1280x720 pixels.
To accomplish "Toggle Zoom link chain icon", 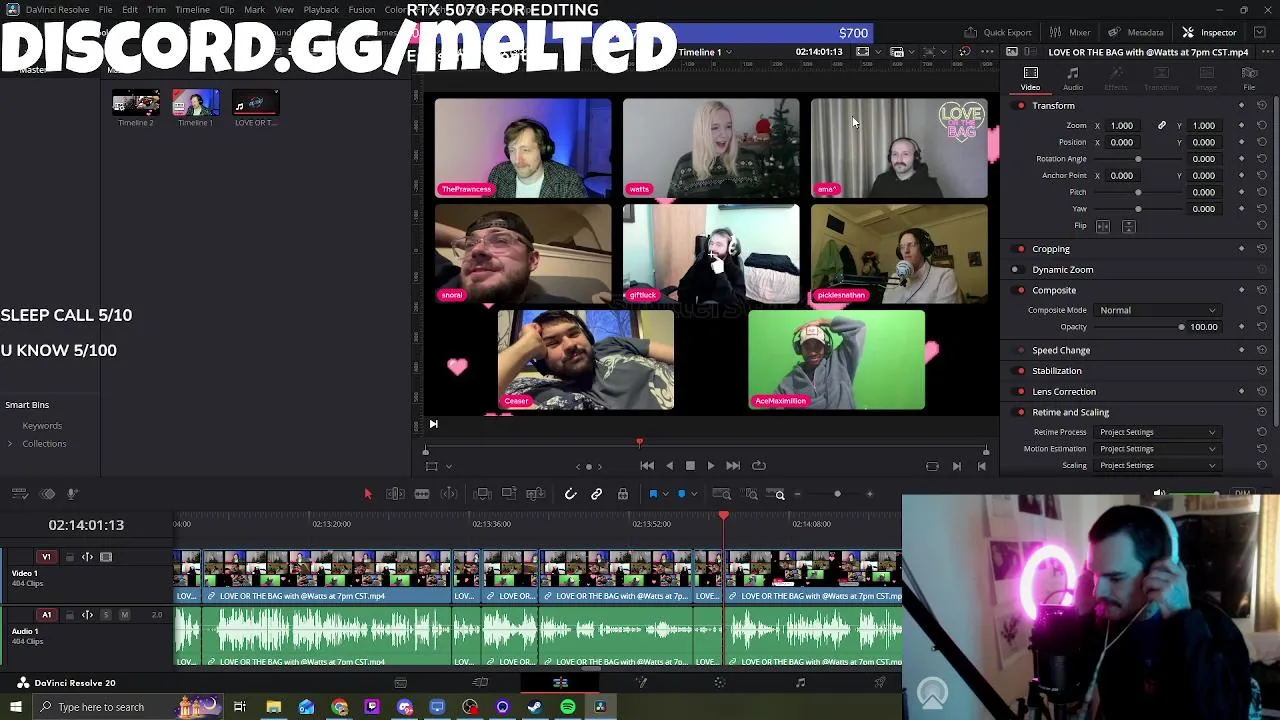I will [1162, 126].
